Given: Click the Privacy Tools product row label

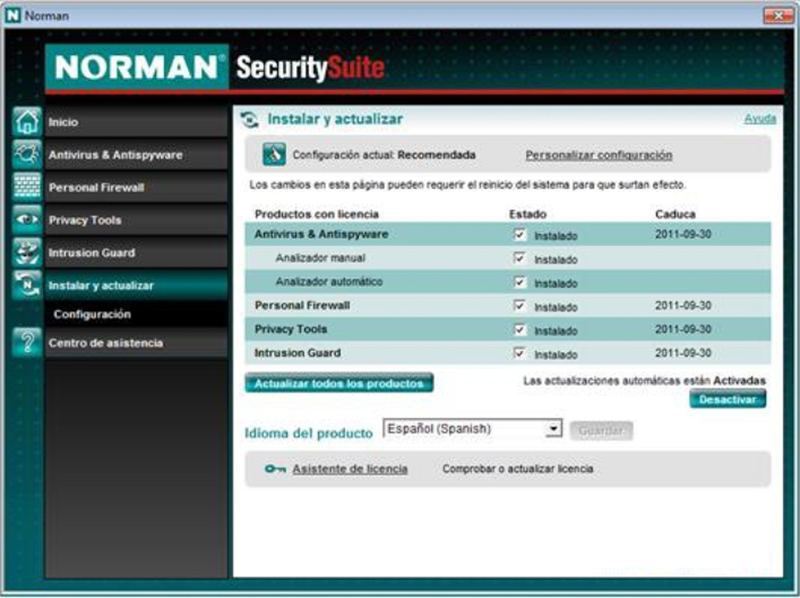Looking at the screenshot, I should [x=291, y=329].
